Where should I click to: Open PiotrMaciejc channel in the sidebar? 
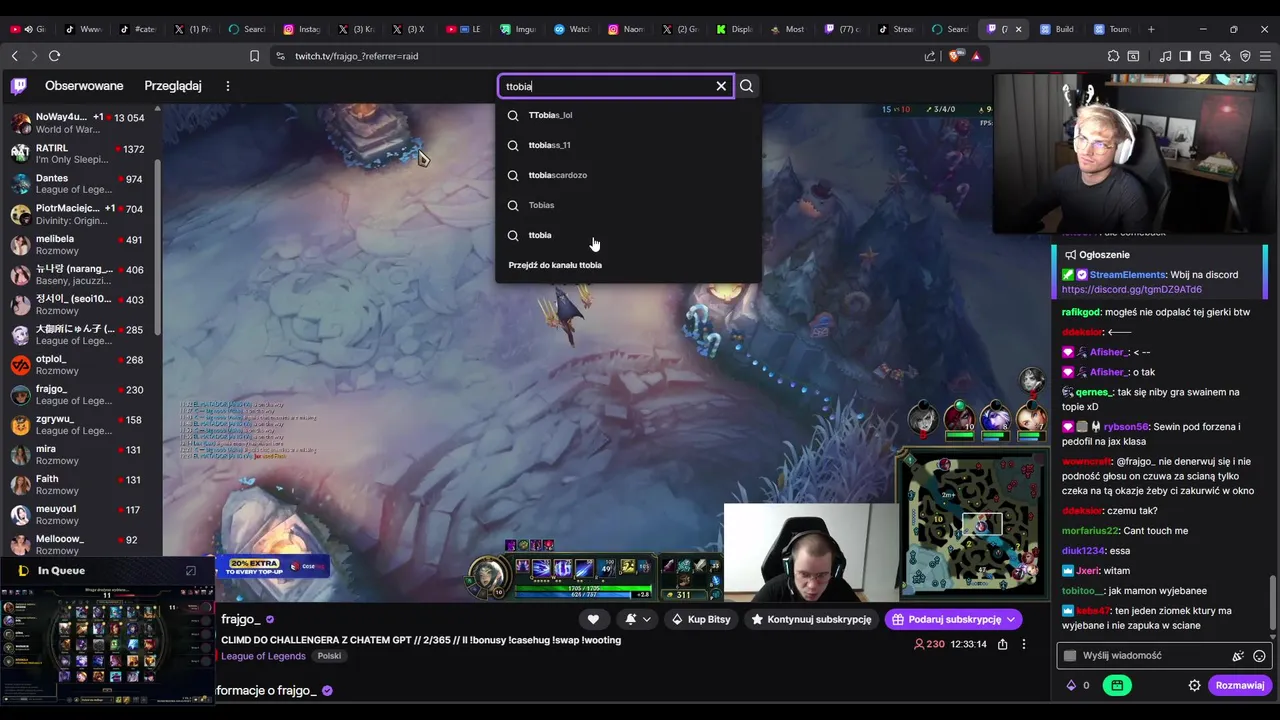point(78,214)
